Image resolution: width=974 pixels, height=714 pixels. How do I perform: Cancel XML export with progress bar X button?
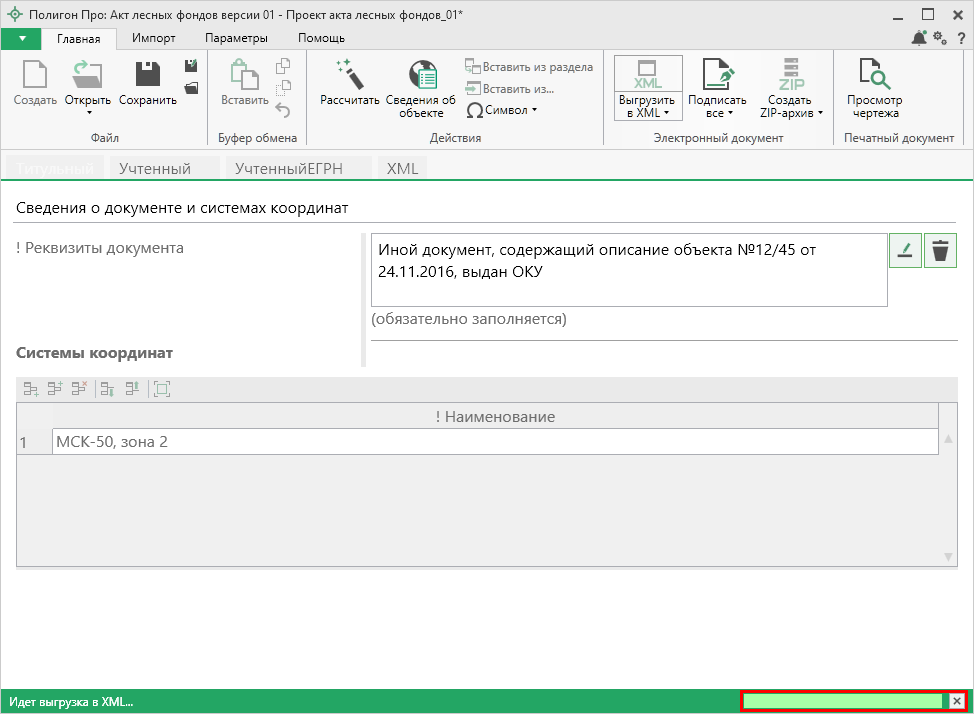pyautogui.click(x=956, y=701)
